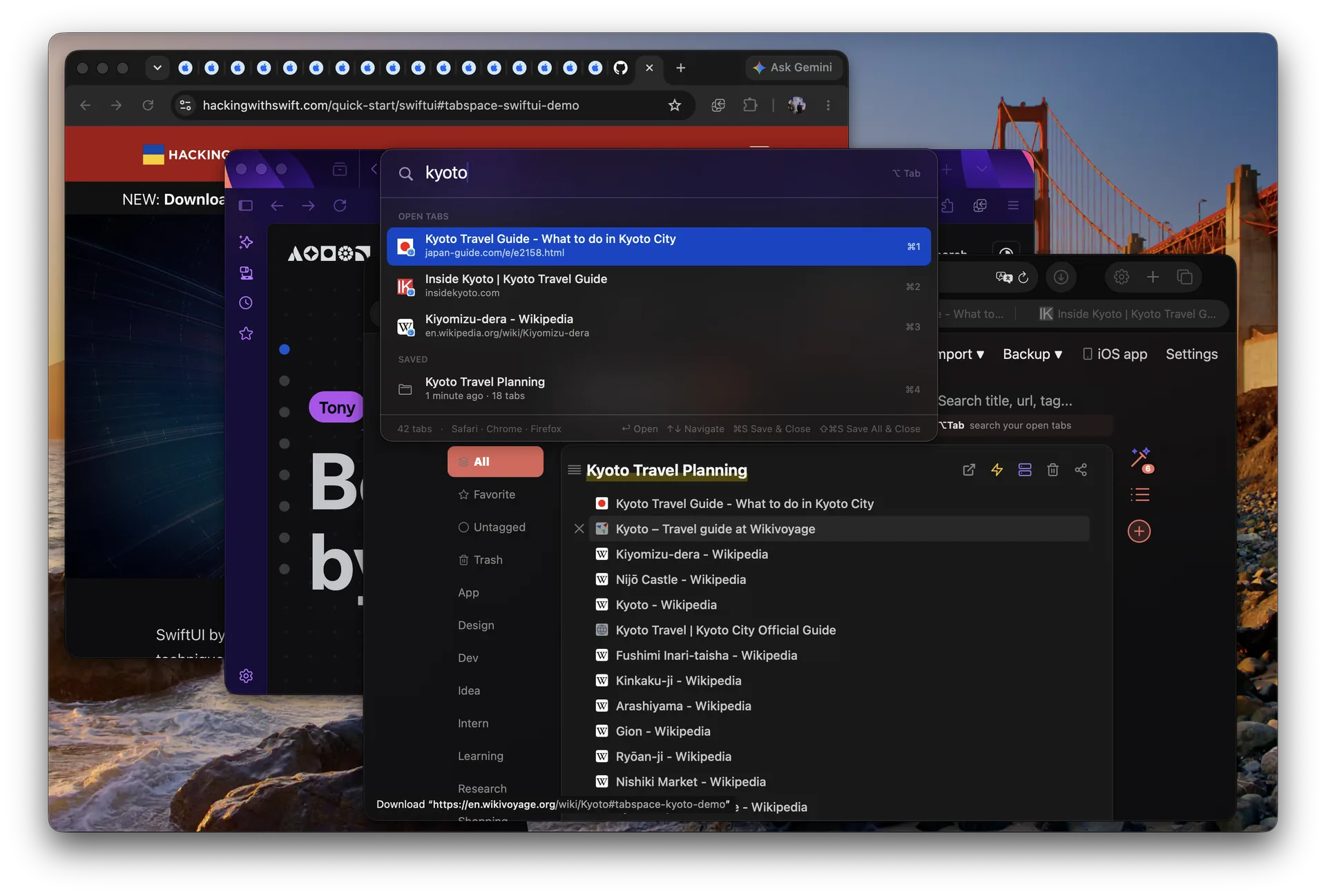Click Chrome address bar URL
This screenshot has width=1326, height=896.
(391, 105)
